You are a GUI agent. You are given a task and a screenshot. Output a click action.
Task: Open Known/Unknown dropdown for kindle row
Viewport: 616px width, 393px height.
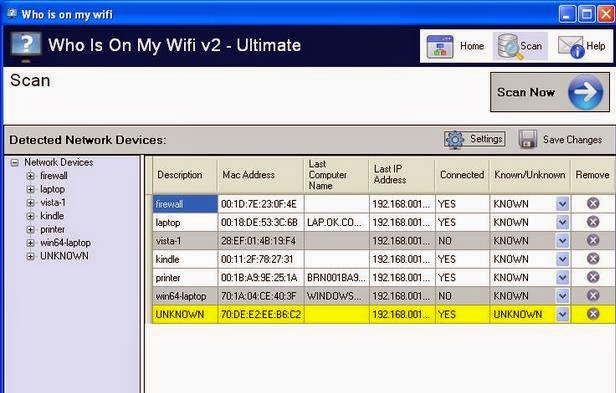coord(563,259)
